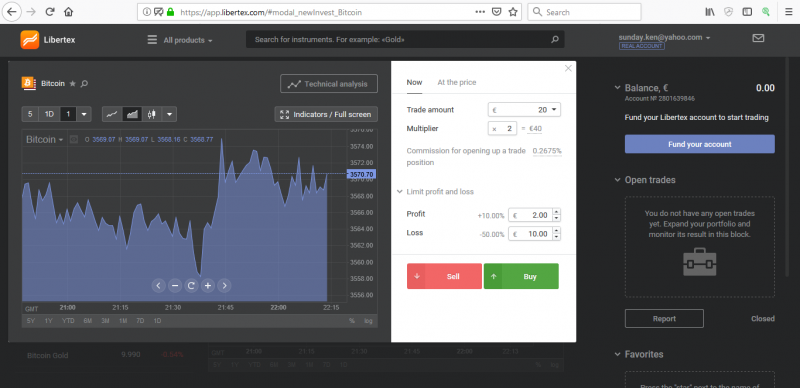Viewport: 800px width, 388px height.
Task: Reset chart view with circular arrow
Action: coord(191,285)
